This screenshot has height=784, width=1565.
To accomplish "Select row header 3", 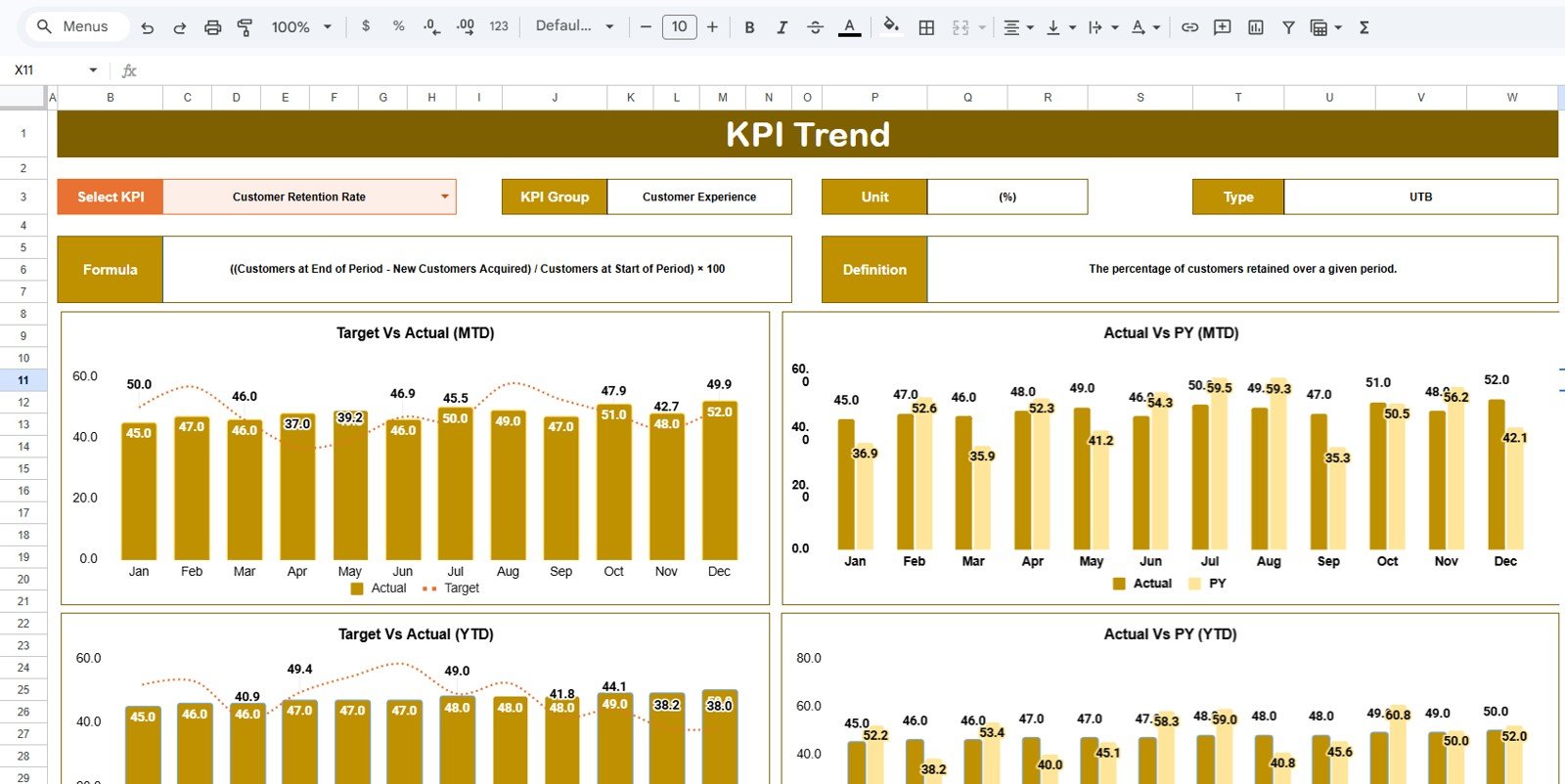I will [x=23, y=196].
